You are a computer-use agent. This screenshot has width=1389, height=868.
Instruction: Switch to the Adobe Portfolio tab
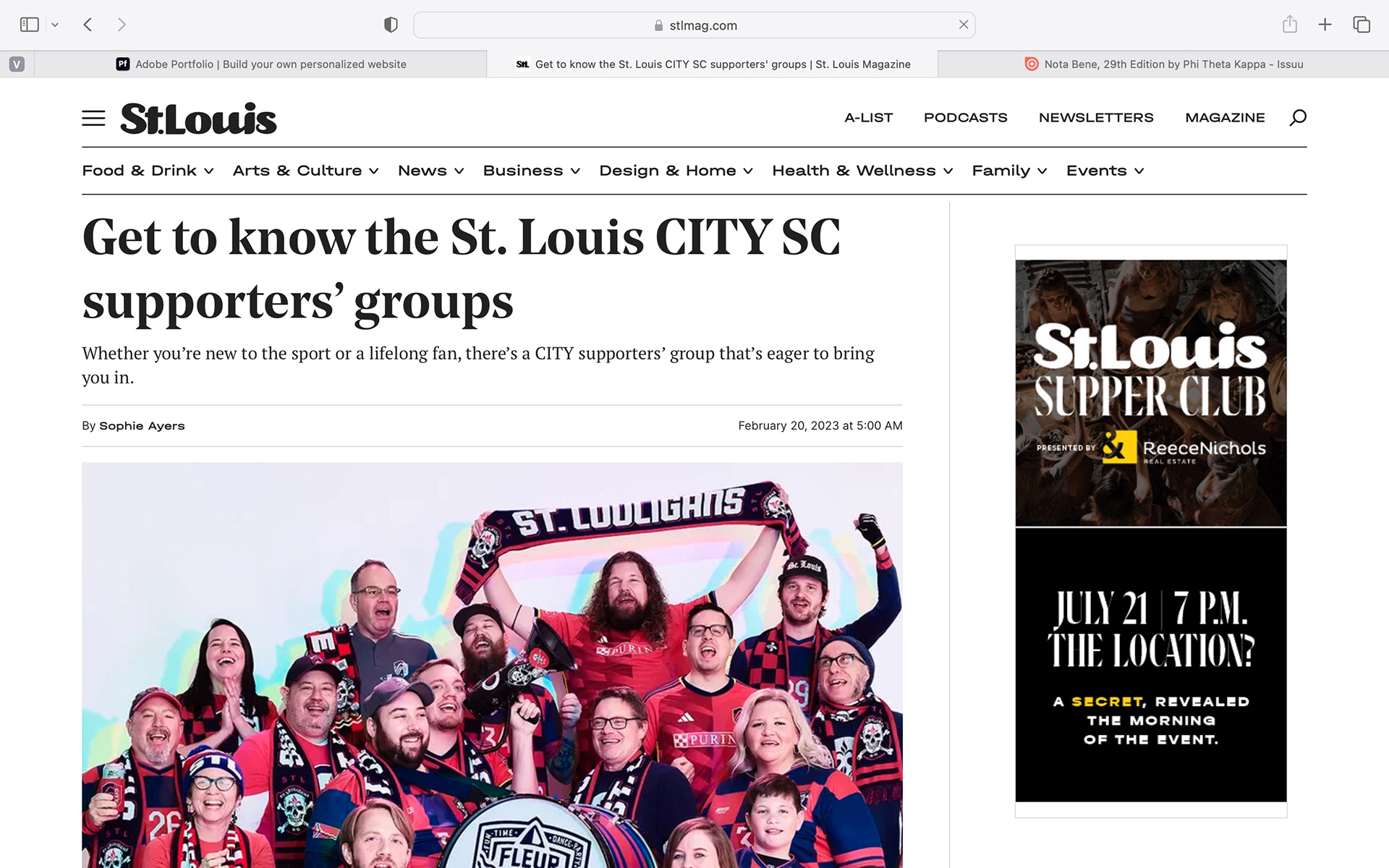pyautogui.click(x=260, y=64)
